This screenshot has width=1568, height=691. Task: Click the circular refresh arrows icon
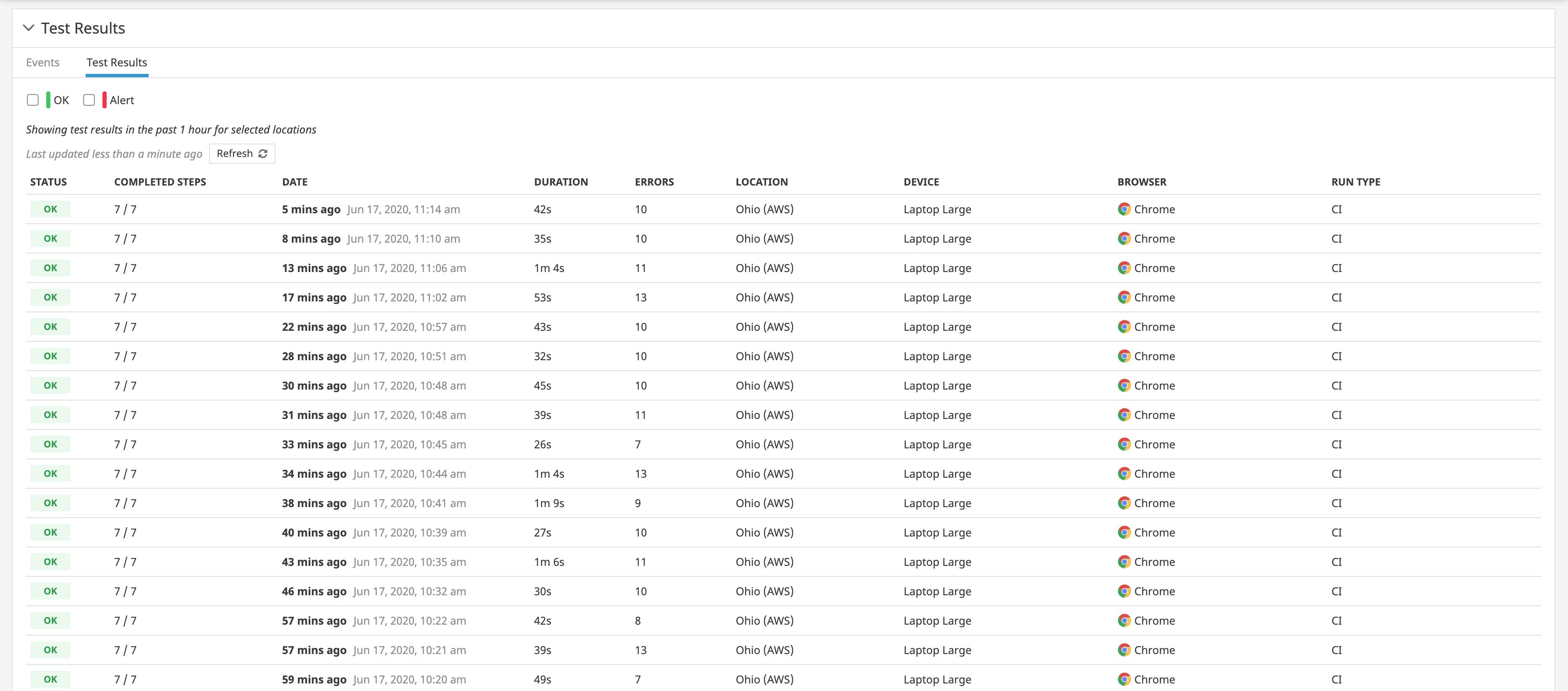click(x=263, y=153)
